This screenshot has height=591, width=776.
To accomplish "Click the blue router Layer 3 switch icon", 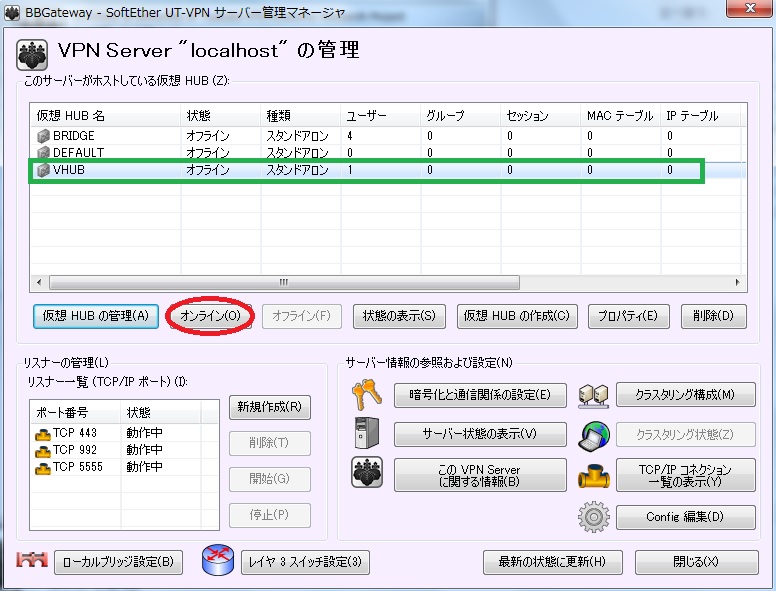I will (x=218, y=560).
